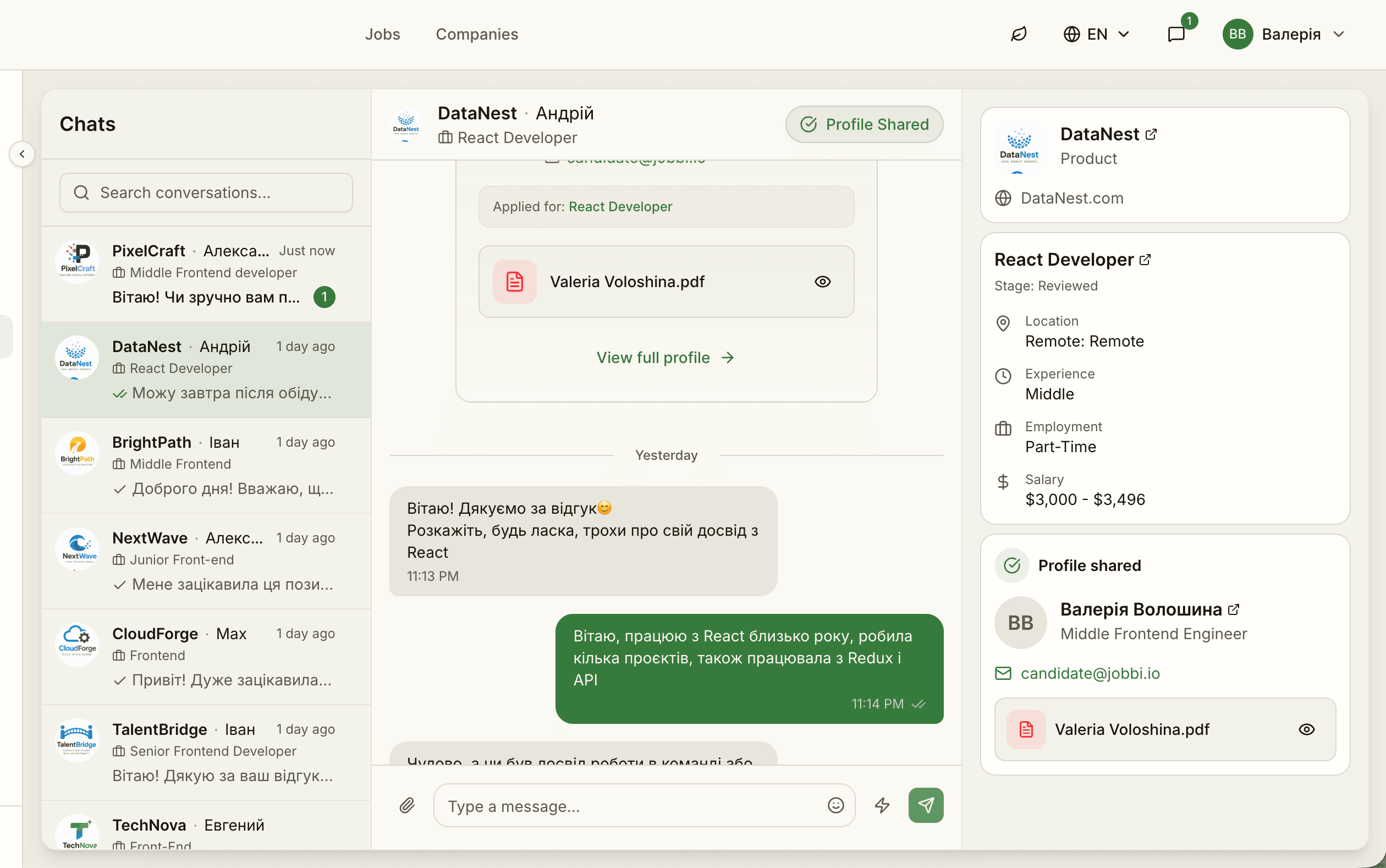Click the 'Stage: Reviewed' text
The image size is (1386, 868).
coord(1046,286)
